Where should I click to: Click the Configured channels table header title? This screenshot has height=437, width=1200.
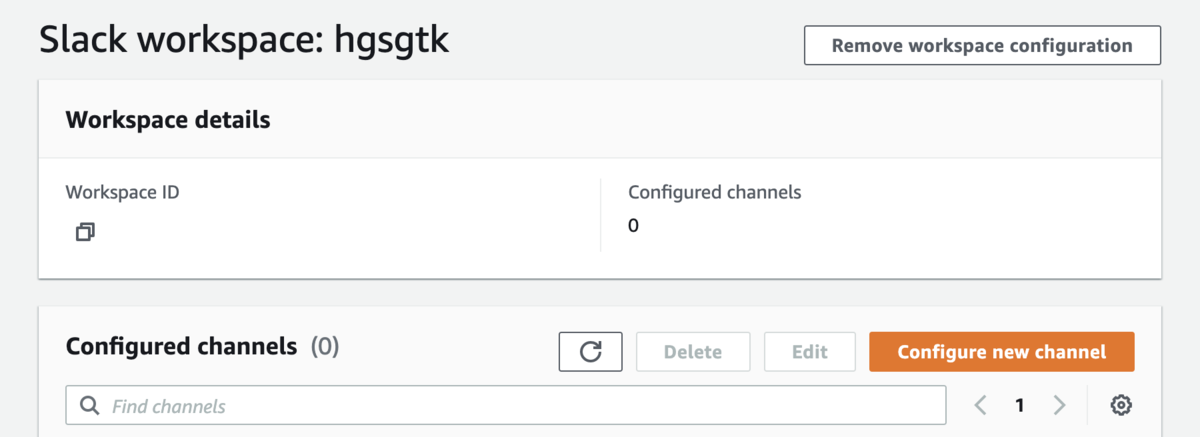point(182,347)
